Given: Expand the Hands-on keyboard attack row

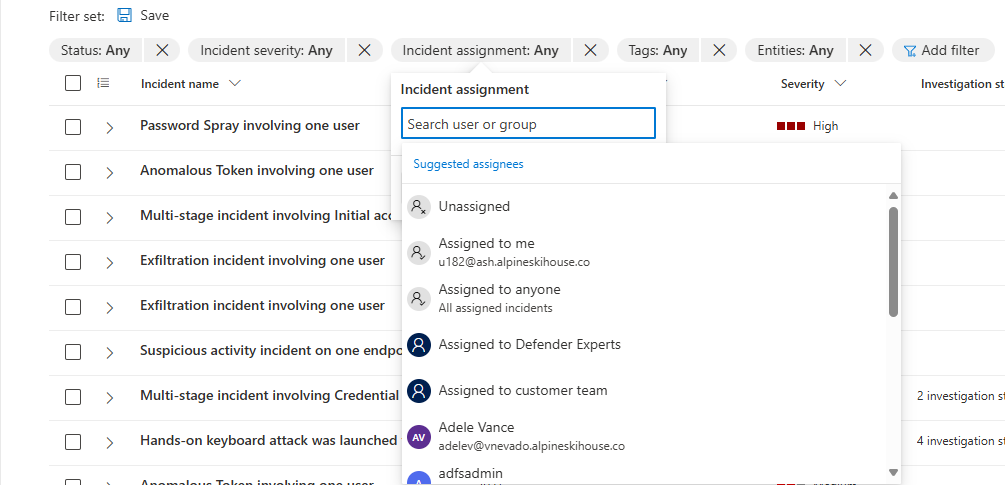Looking at the screenshot, I should (110, 442).
